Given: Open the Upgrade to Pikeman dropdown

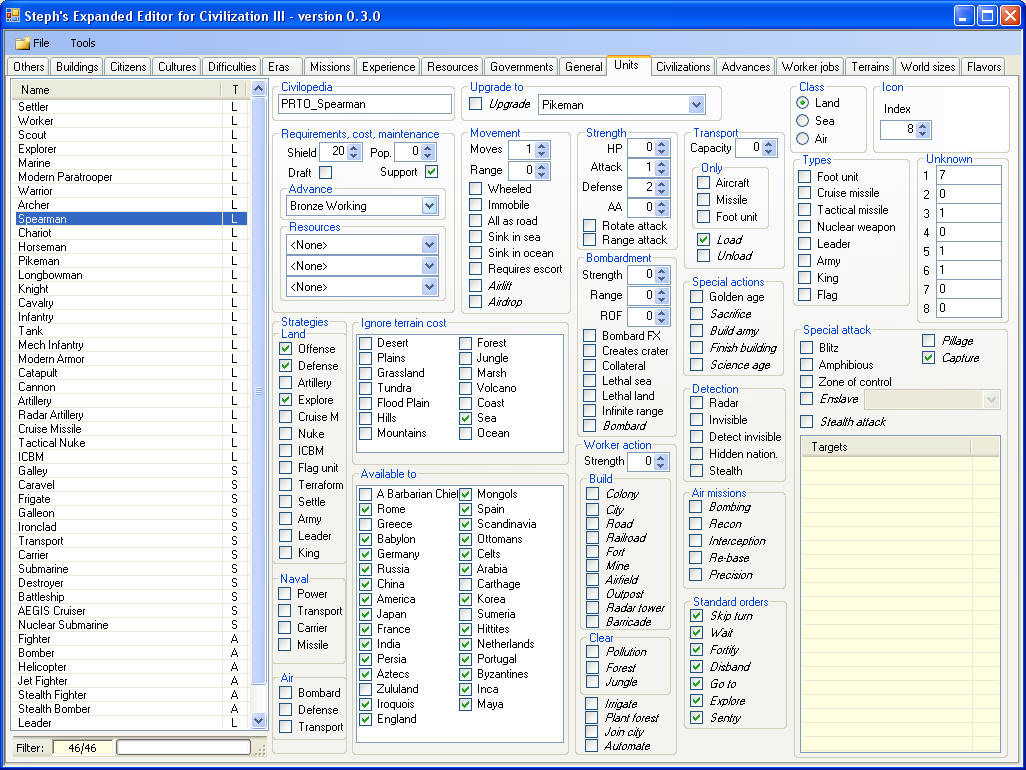Looking at the screenshot, I should pos(696,105).
